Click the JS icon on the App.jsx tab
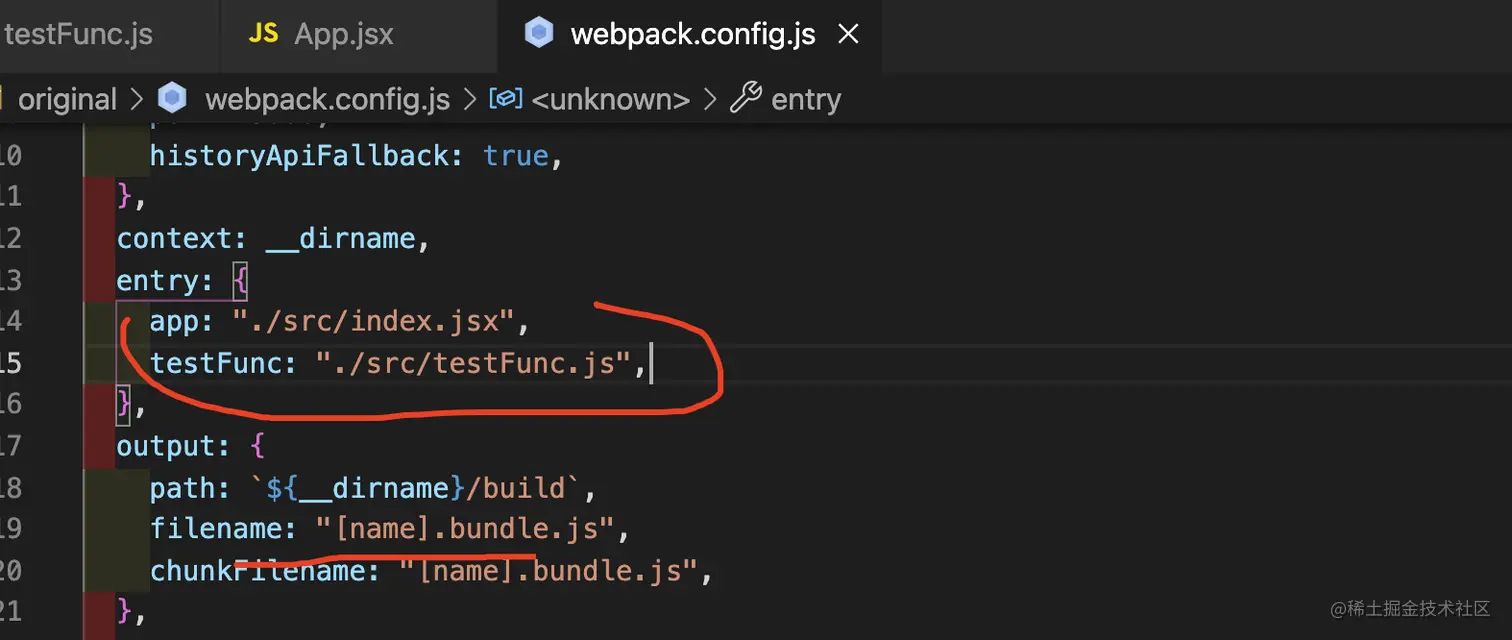1512x640 pixels. point(263,35)
